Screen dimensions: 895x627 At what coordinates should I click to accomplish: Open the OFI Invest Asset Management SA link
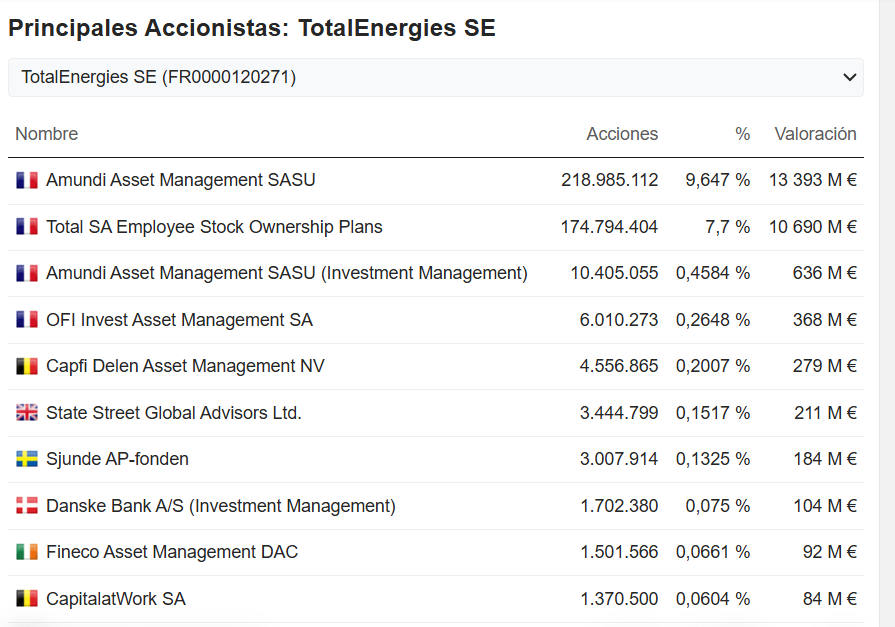point(179,320)
